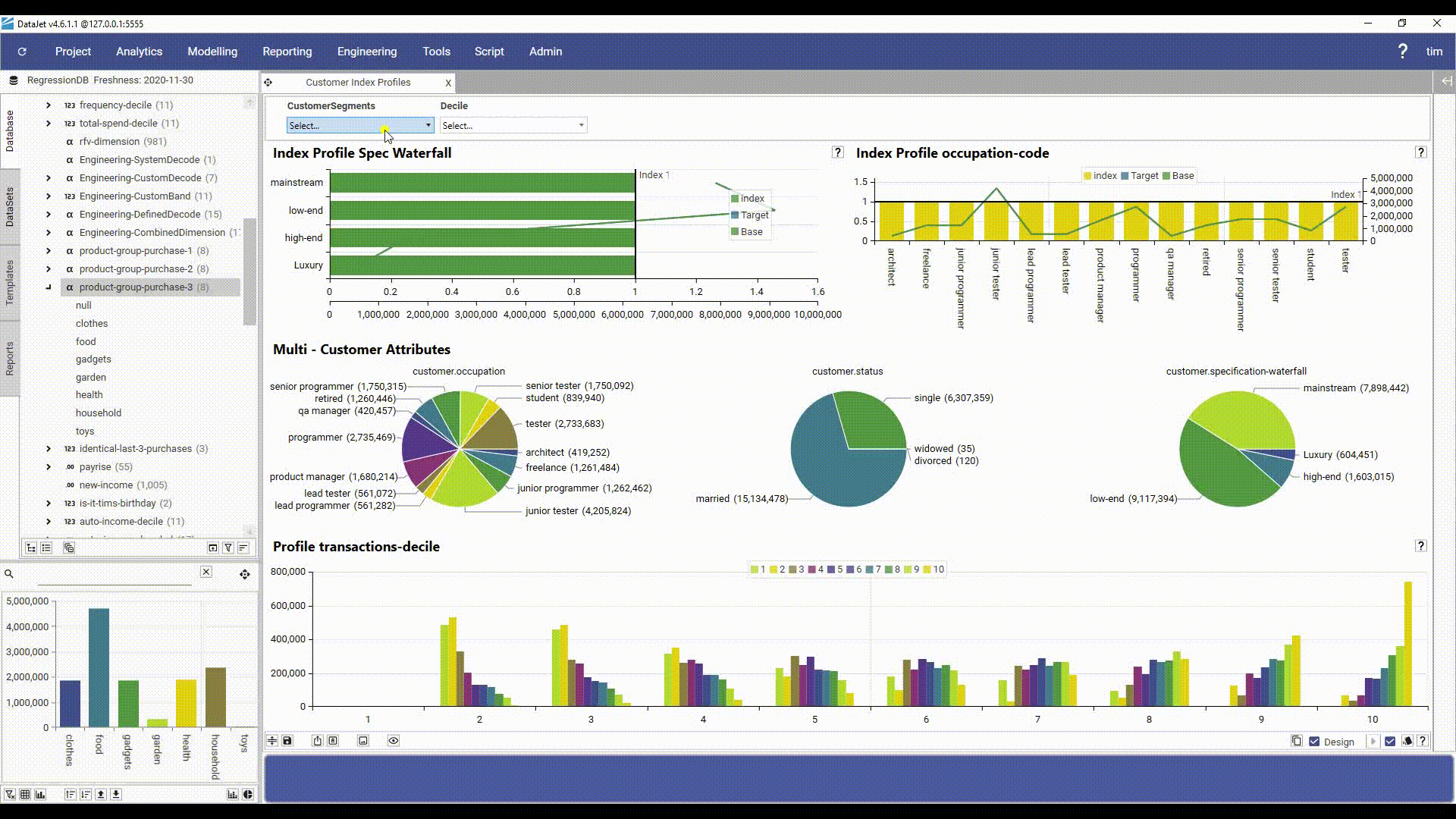Toggle the eye preview icon in the report toolbar
The height and width of the screenshot is (819, 1456).
[x=394, y=741]
